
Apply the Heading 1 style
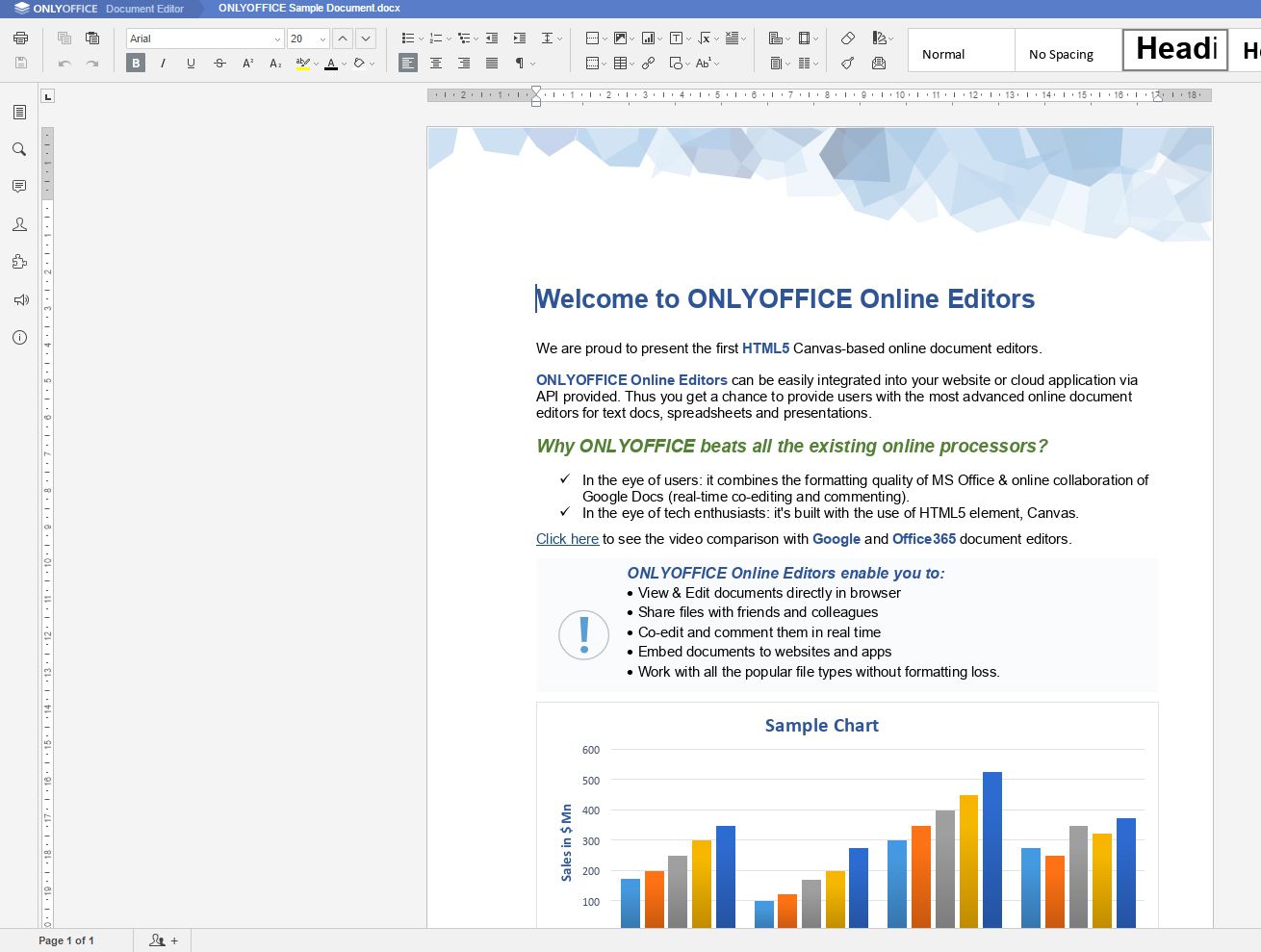[x=1175, y=49]
